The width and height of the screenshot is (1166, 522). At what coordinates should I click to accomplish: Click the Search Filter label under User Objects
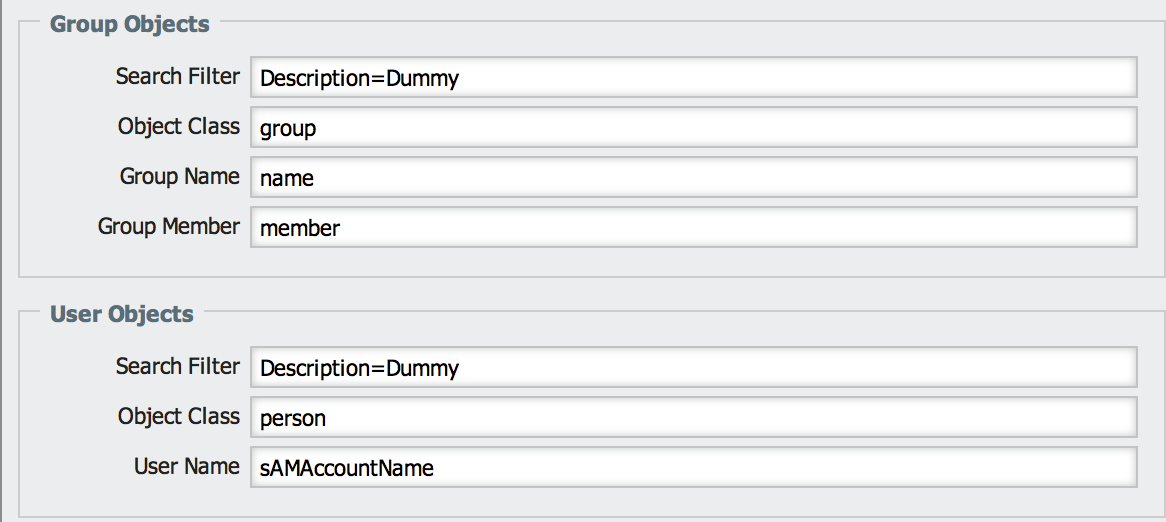[177, 366]
